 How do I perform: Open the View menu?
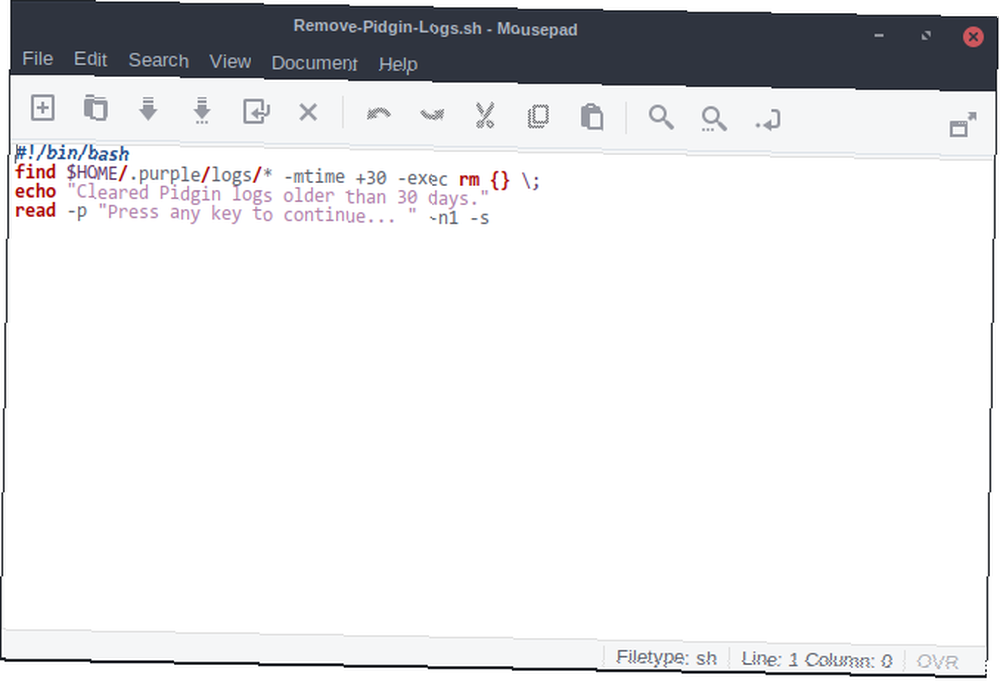coord(230,62)
